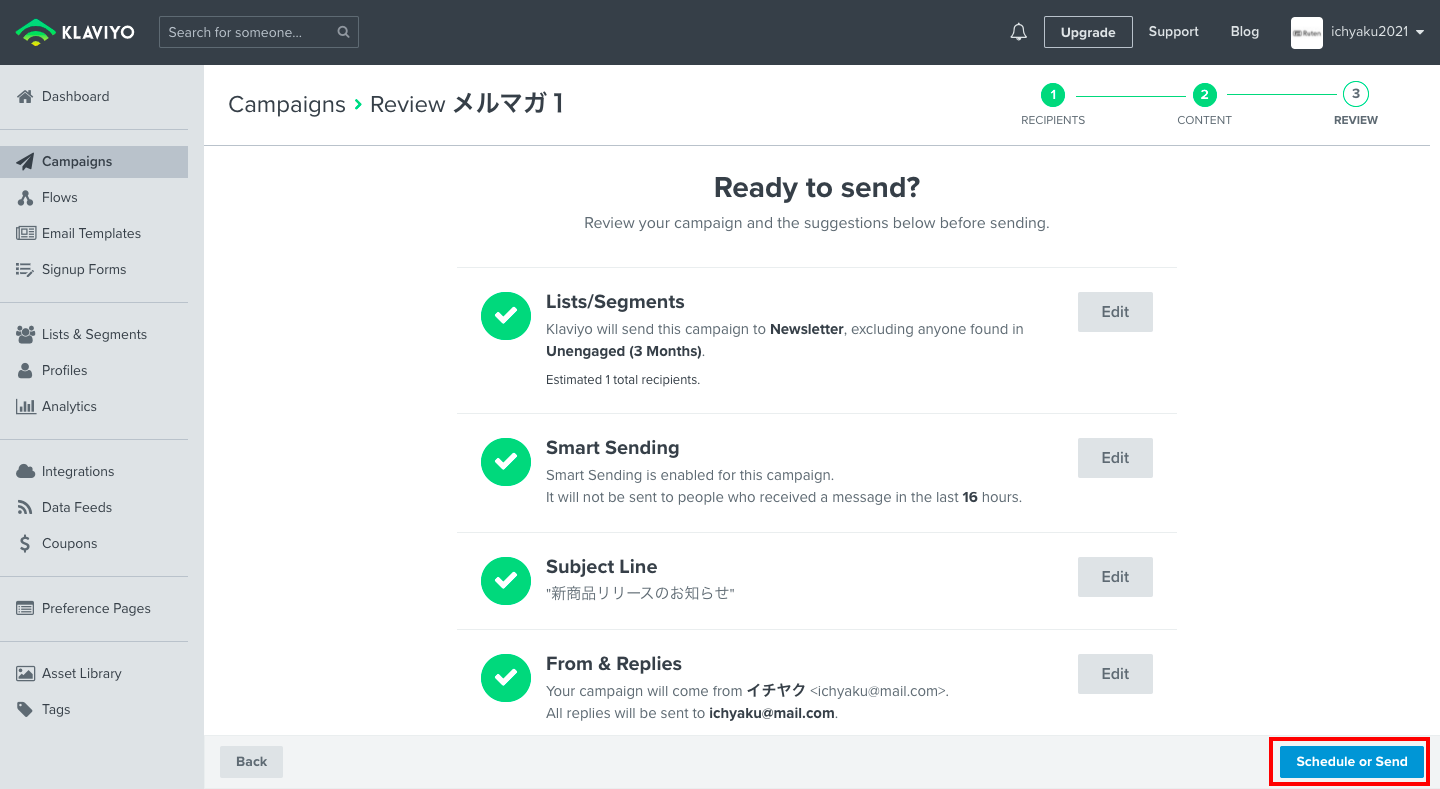This screenshot has height=789, width=1440.
Task: Edit the From & Replies section
Action: coord(1115,674)
